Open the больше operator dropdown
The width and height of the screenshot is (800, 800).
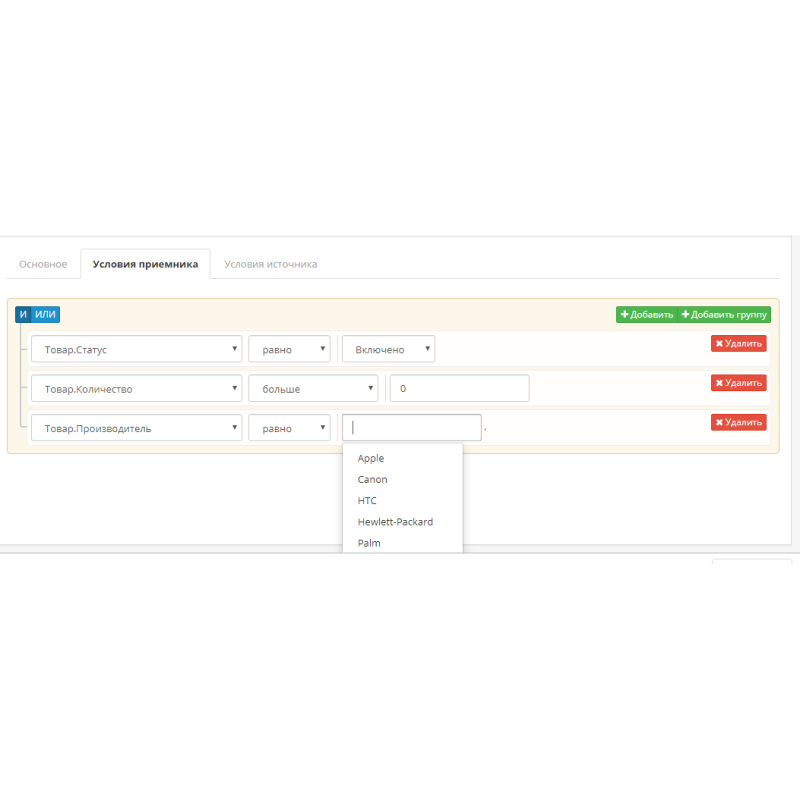[x=313, y=388]
